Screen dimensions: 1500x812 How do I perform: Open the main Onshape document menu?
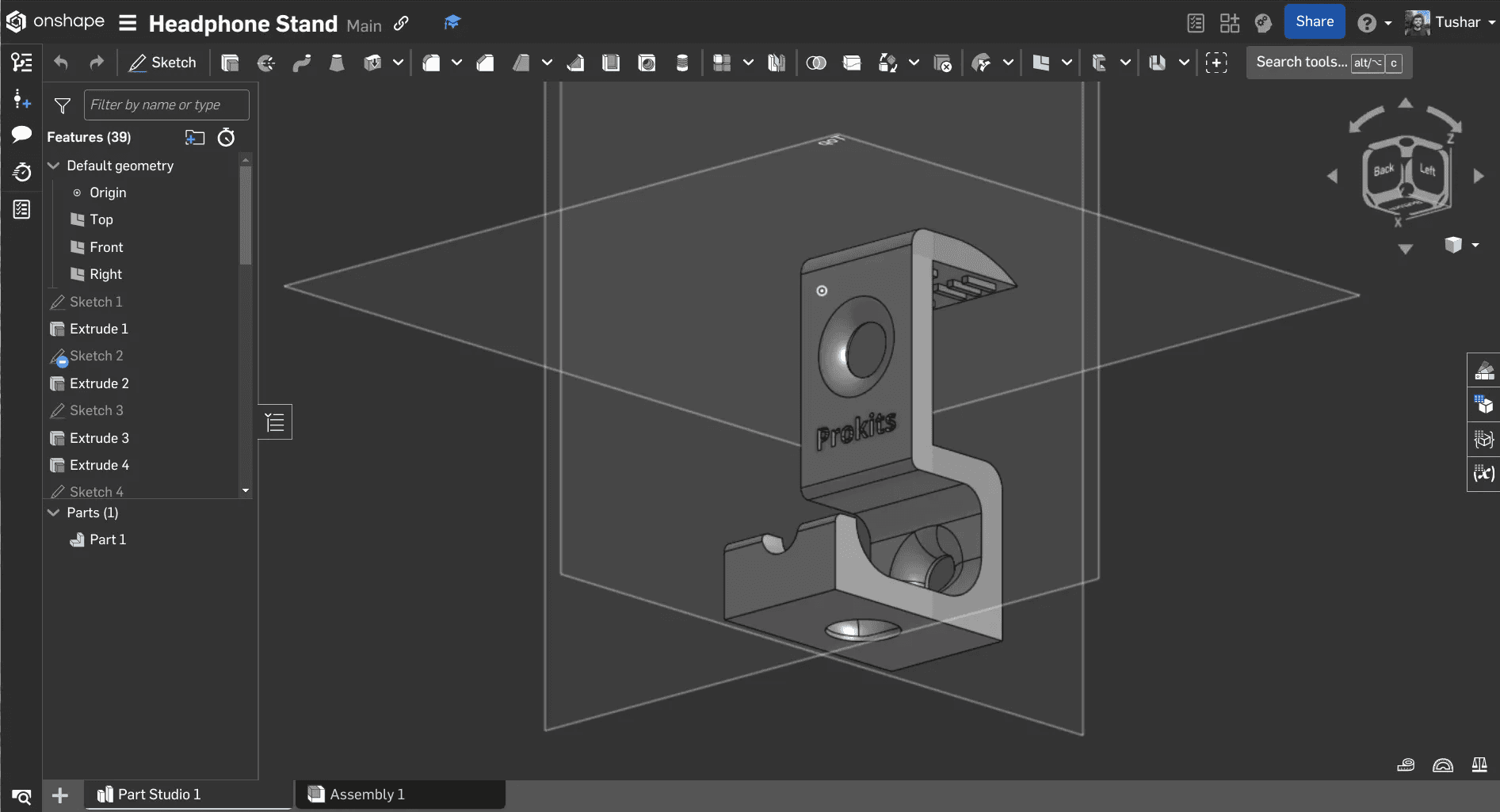click(128, 23)
